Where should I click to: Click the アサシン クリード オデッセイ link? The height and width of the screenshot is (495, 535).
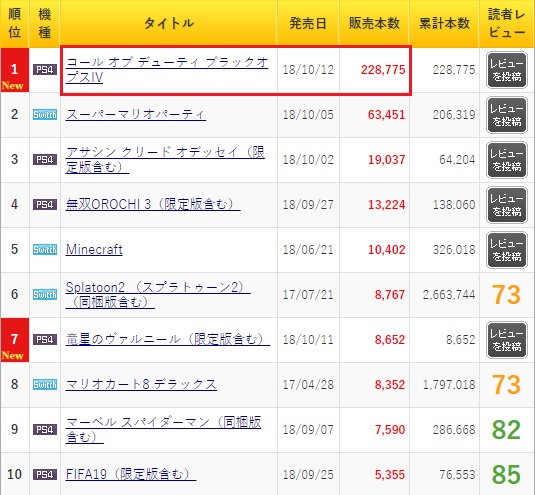click(165, 160)
